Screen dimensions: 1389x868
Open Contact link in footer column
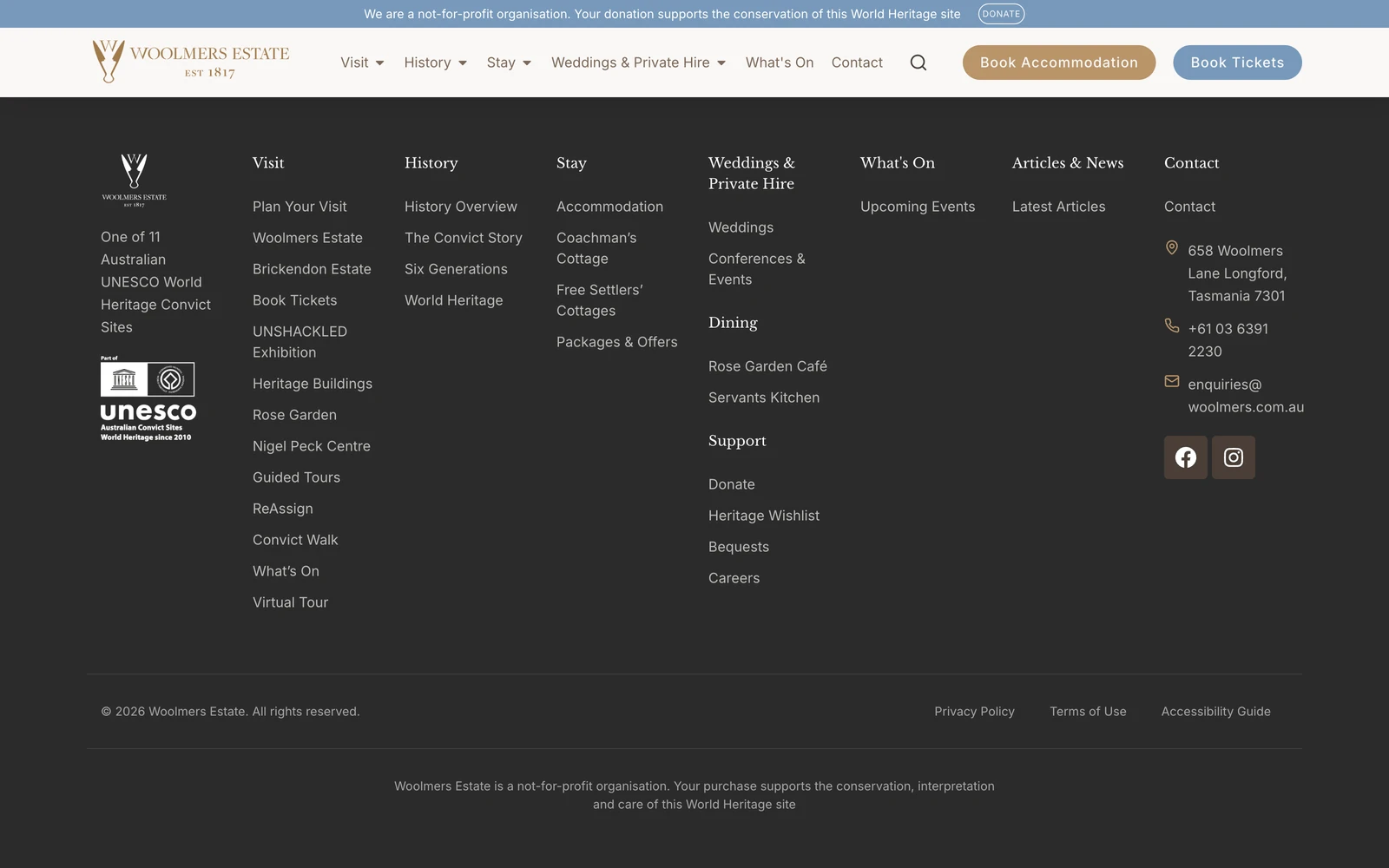(x=1189, y=207)
